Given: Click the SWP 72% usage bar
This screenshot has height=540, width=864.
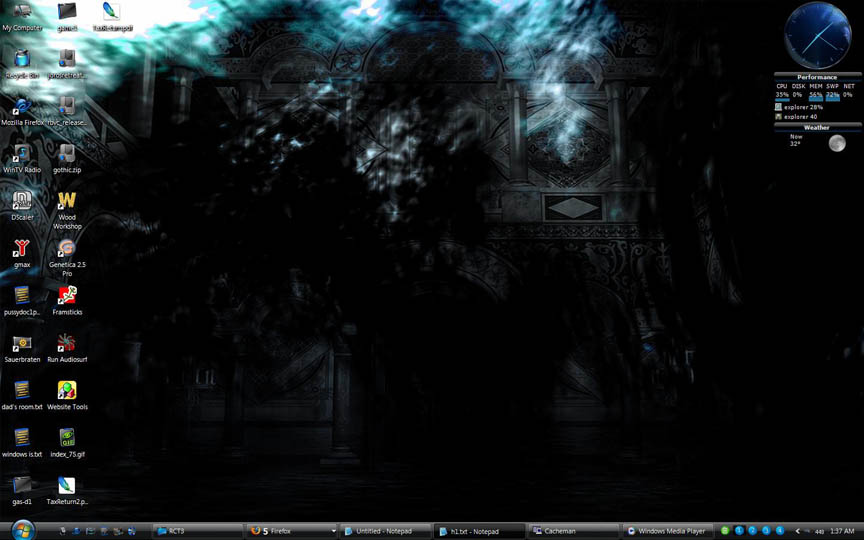Looking at the screenshot, I should (833, 97).
